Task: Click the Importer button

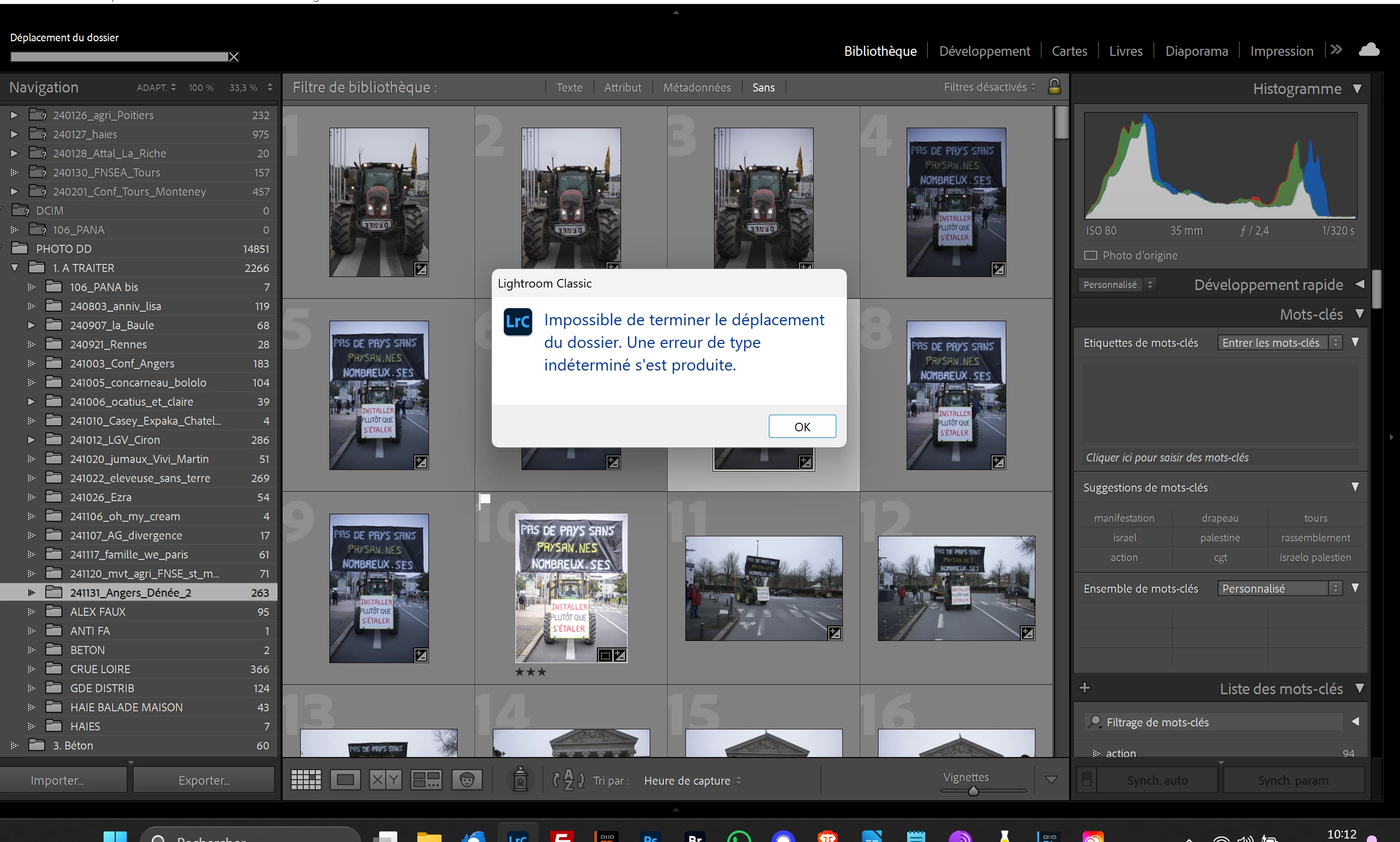Action: [57, 780]
